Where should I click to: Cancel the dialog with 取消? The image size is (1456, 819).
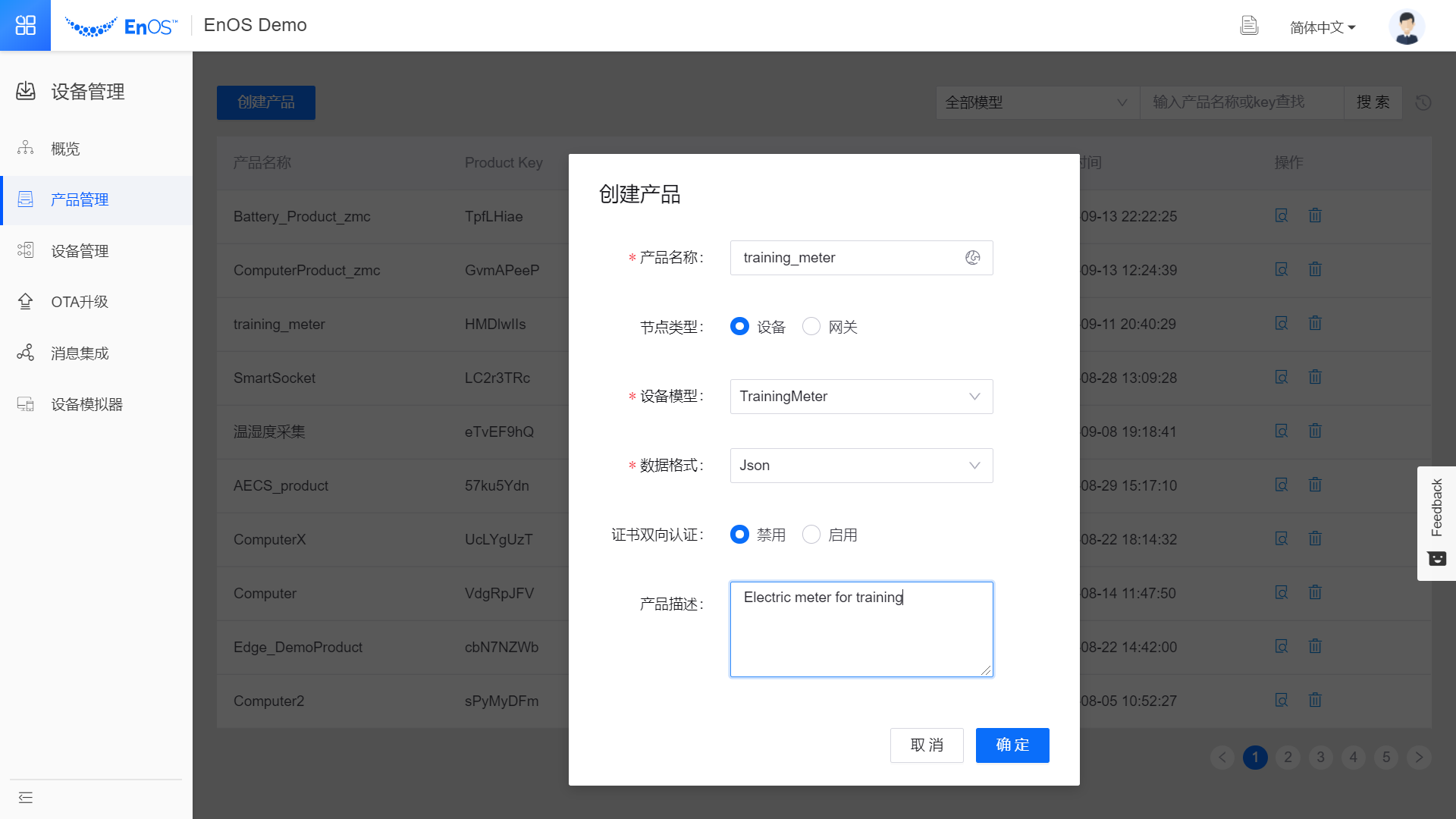(927, 745)
